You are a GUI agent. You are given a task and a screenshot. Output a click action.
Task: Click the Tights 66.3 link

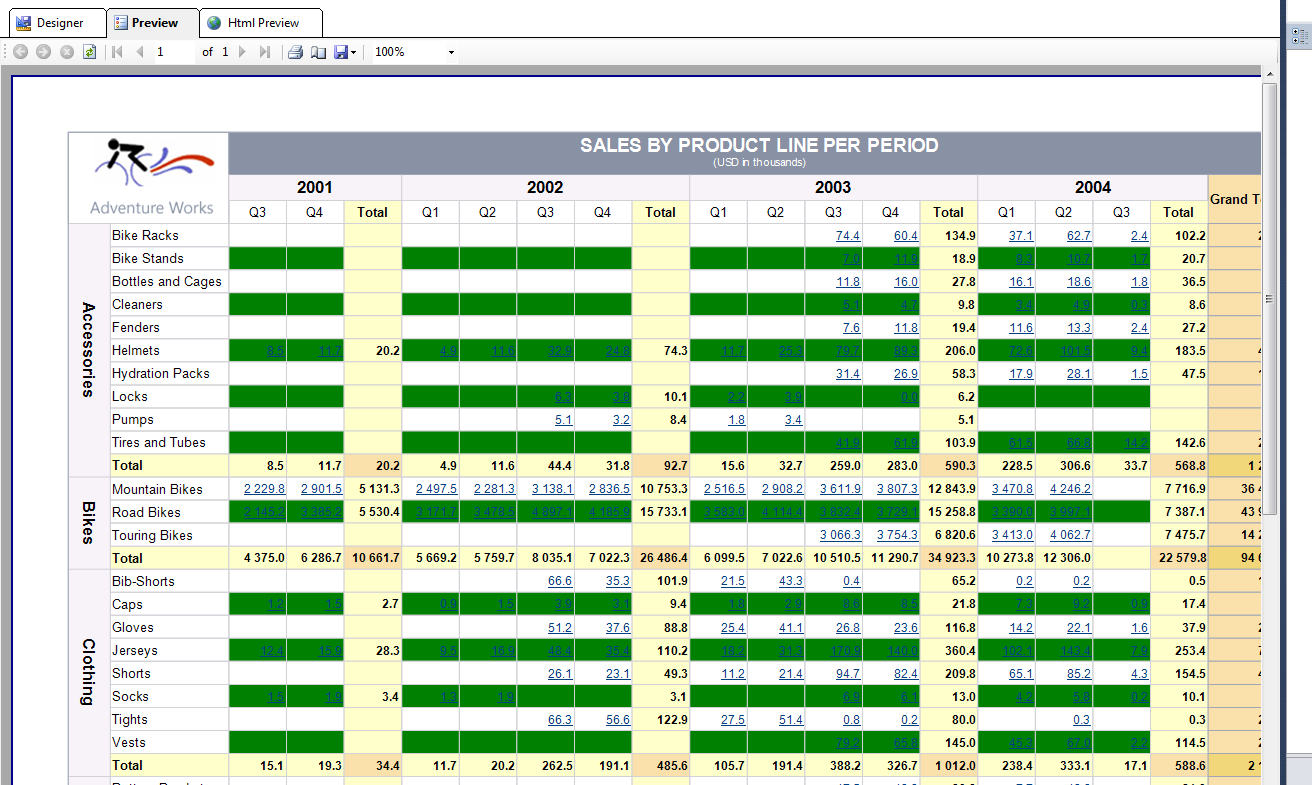(x=560, y=719)
